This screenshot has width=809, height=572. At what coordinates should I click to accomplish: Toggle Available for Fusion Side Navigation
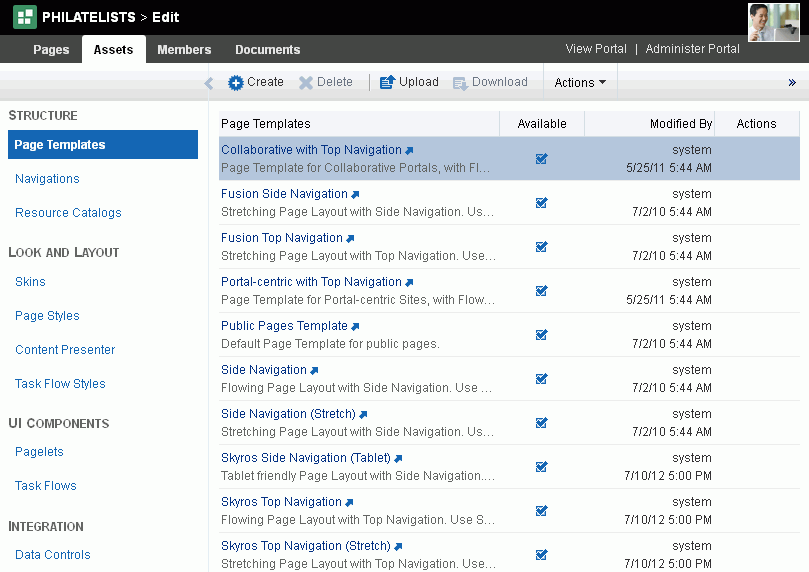541,203
